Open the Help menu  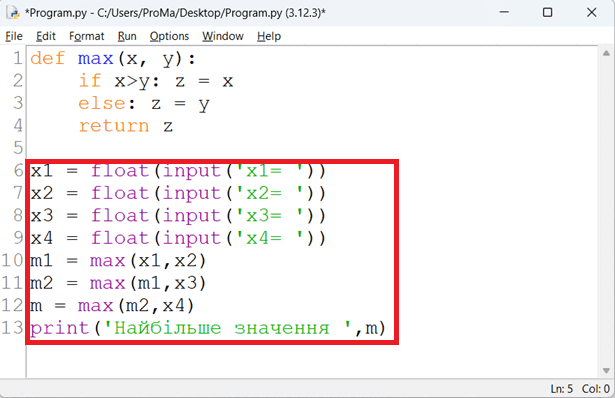tap(269, 36)
